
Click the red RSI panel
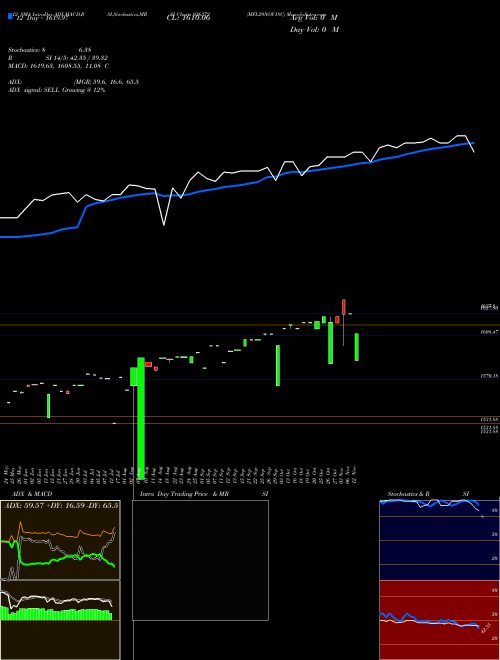(439, 620)
